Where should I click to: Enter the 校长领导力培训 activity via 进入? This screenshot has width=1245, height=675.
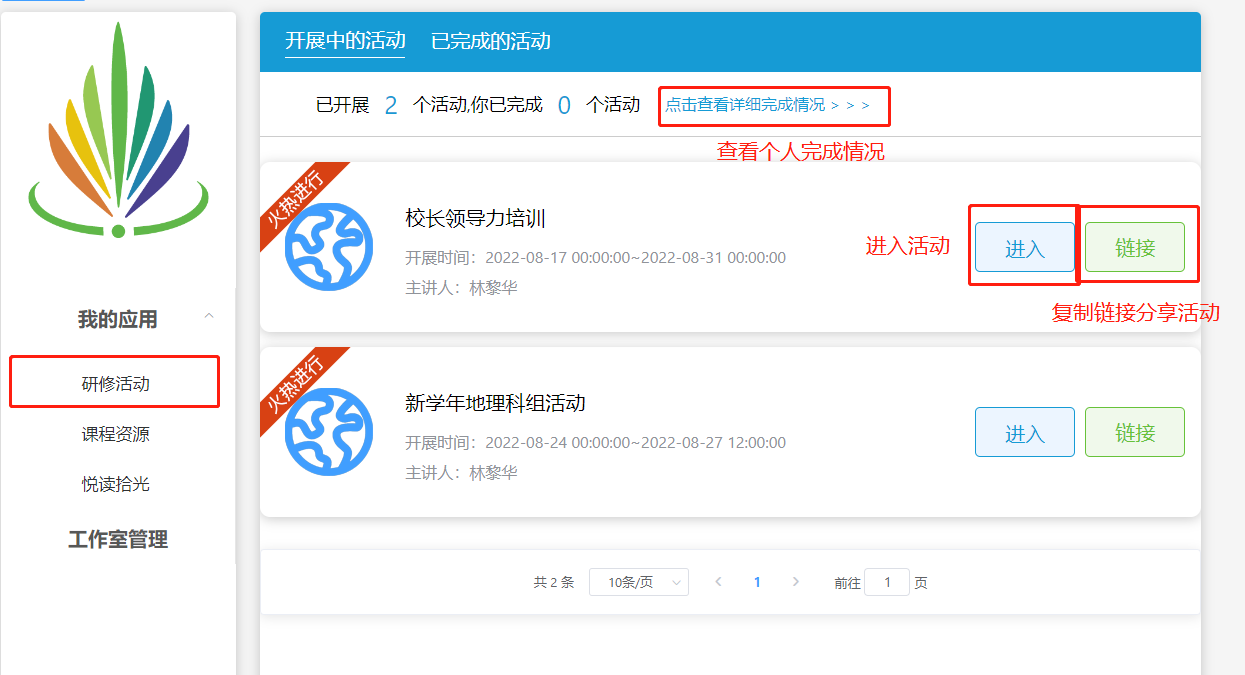point(1024,248)
